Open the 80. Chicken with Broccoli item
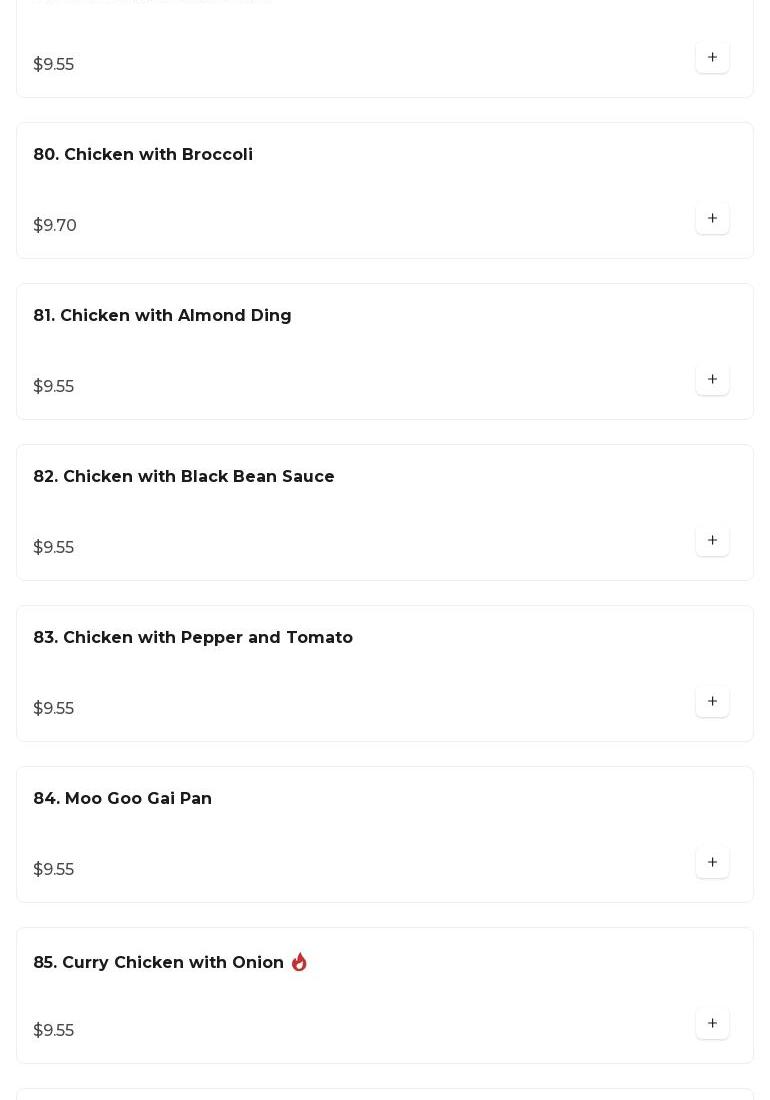This screenshot has height=1100, width=770. tap(143, 155)
